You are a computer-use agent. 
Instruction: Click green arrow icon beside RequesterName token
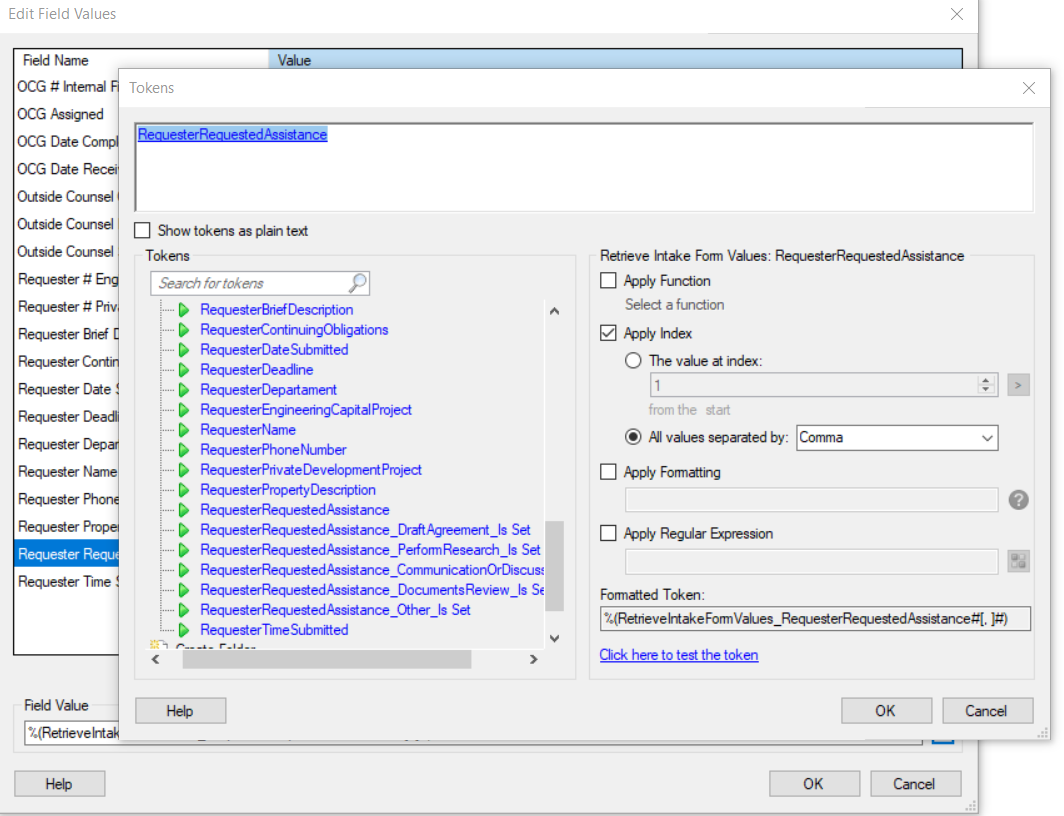184,430
